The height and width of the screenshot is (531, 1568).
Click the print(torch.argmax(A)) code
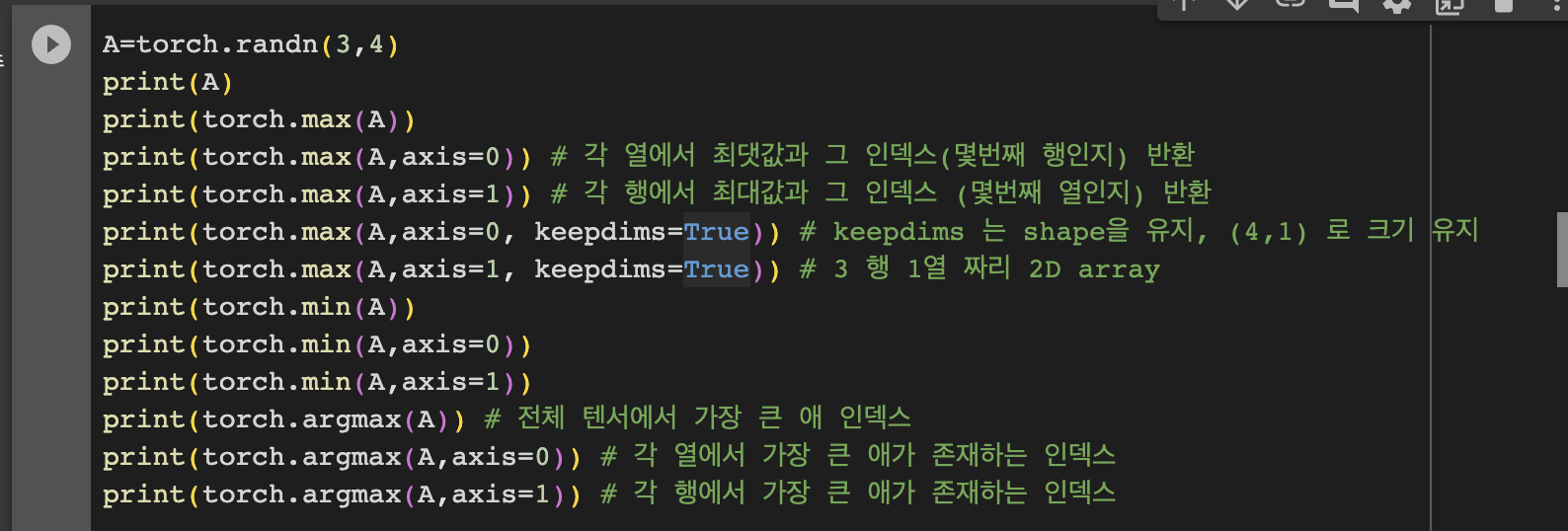tap(283, 420)
